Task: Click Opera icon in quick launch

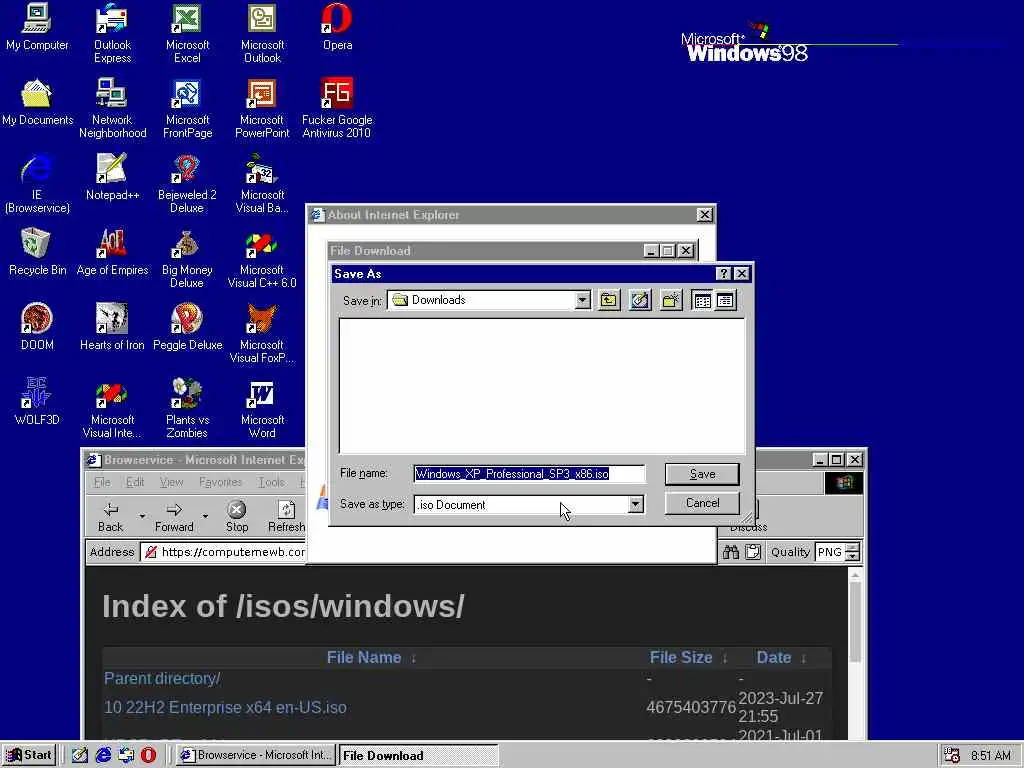Action: [x=148, y=755]
